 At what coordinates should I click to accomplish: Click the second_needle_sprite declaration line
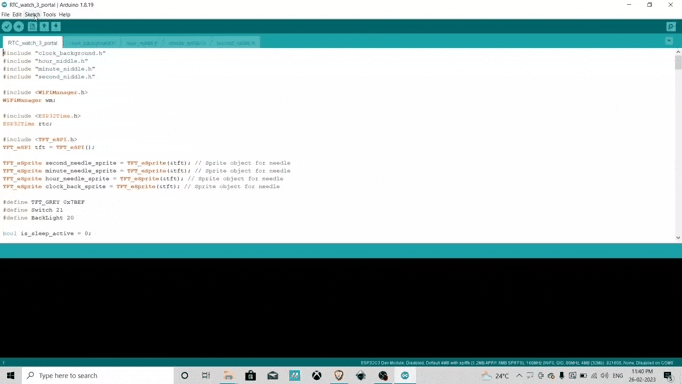(x=147, y=163)
